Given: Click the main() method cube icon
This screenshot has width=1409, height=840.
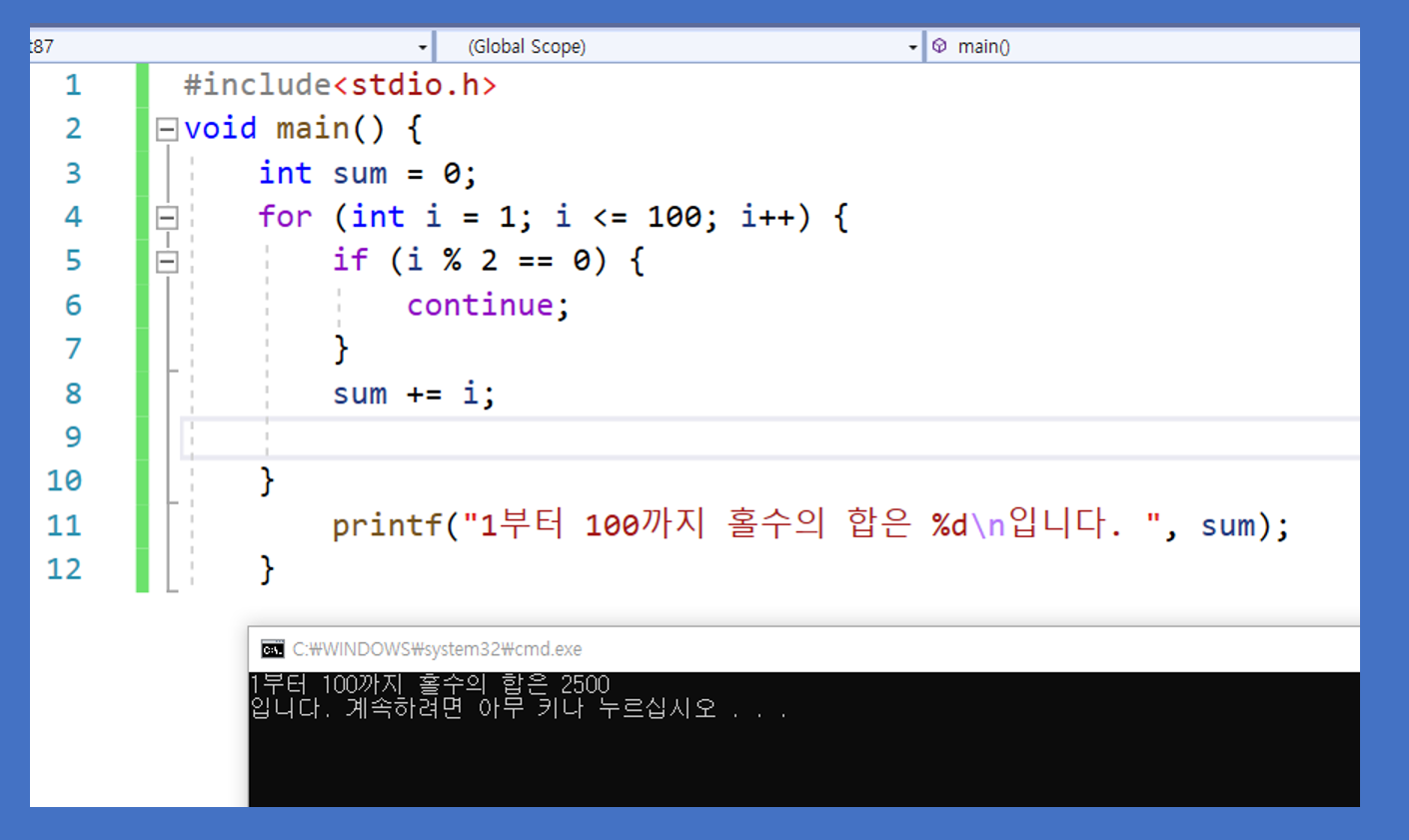Looking at the screenshot, I should [939, 46].
